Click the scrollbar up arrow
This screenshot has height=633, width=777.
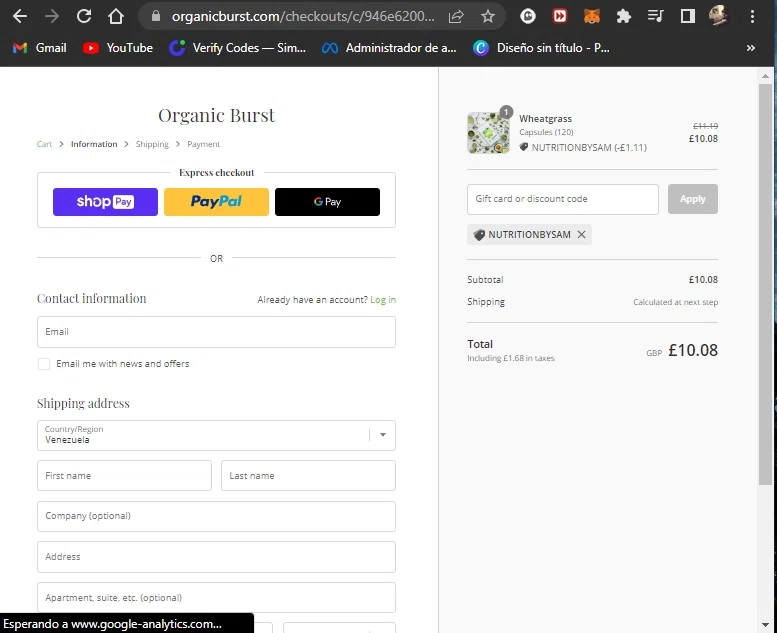pos(765,76)
